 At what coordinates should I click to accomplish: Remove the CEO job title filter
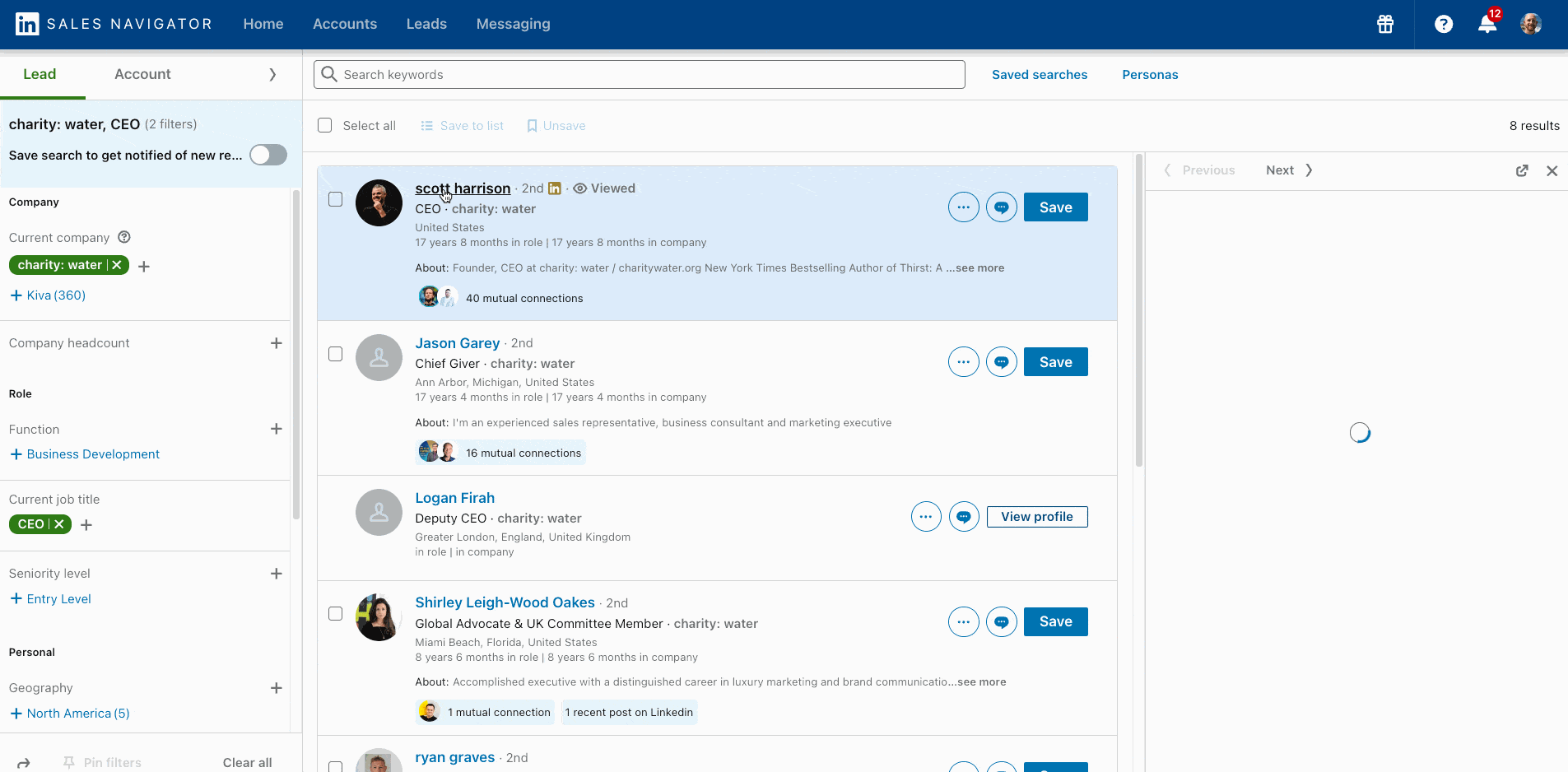(x=59, y=524)
